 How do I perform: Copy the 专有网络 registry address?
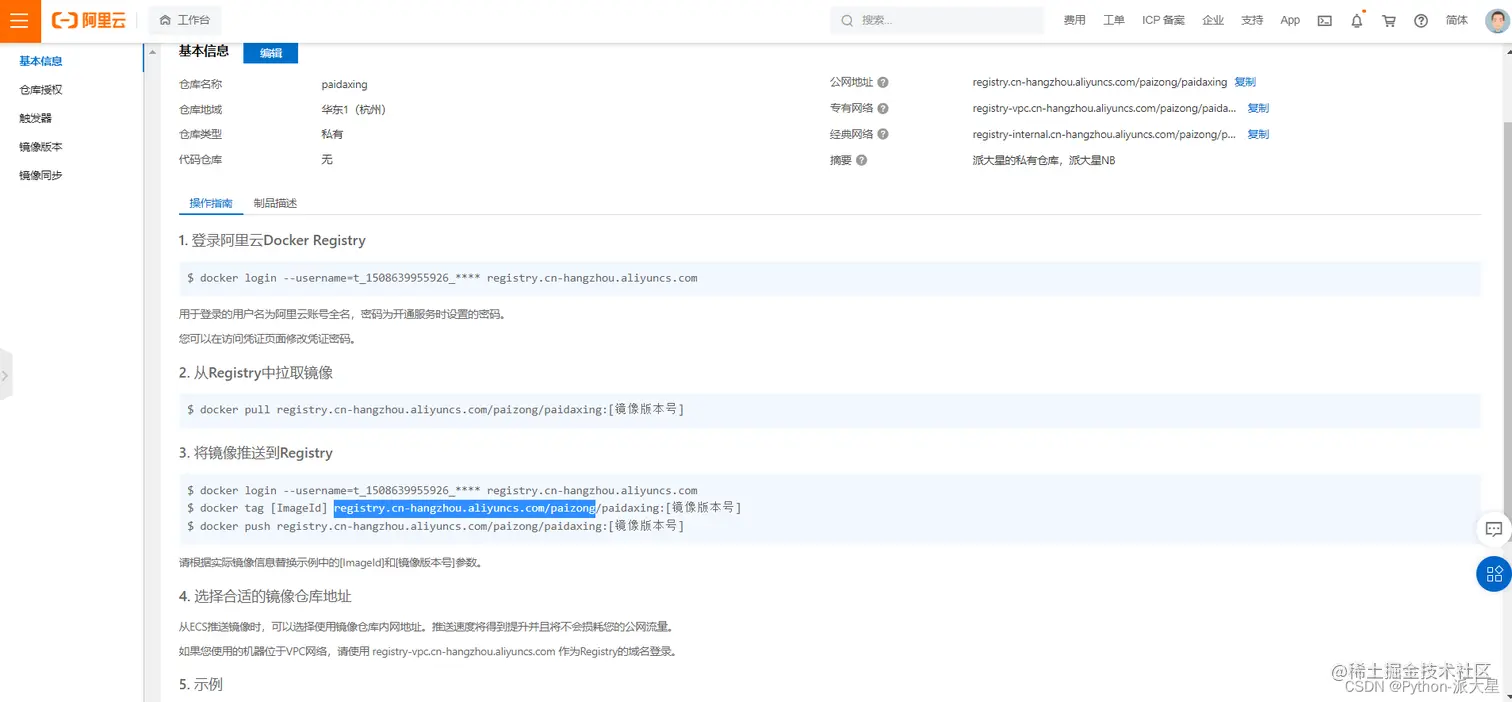coord(1258,108)
